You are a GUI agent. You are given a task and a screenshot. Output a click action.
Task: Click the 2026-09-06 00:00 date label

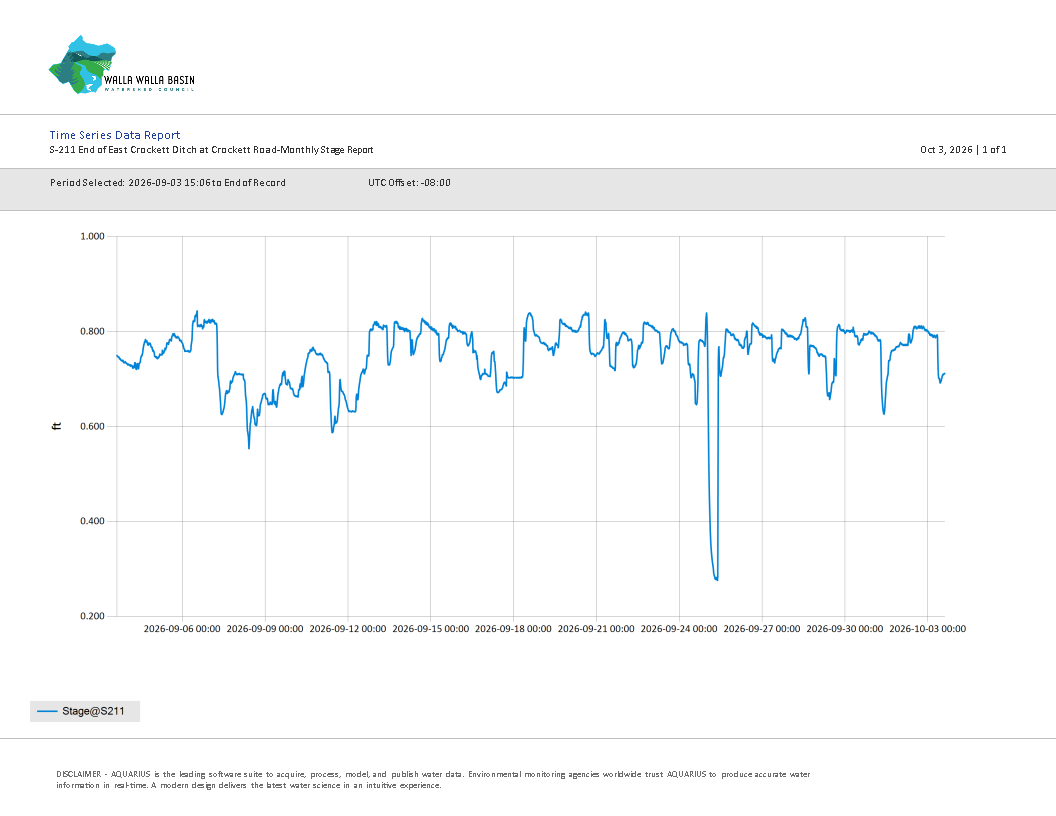tap(182, 629)
